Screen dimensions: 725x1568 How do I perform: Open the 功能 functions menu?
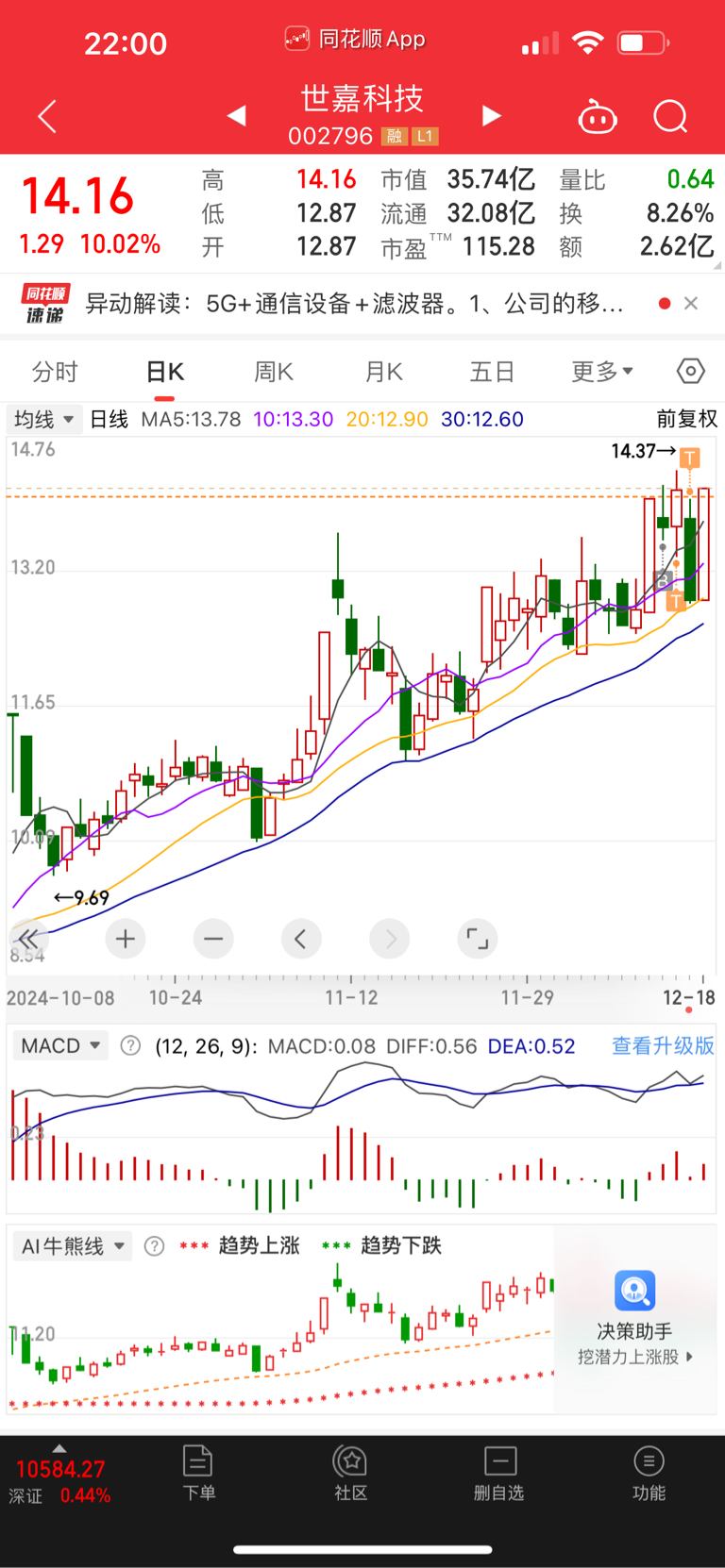pyautogui.click(x=649, y=1473)
